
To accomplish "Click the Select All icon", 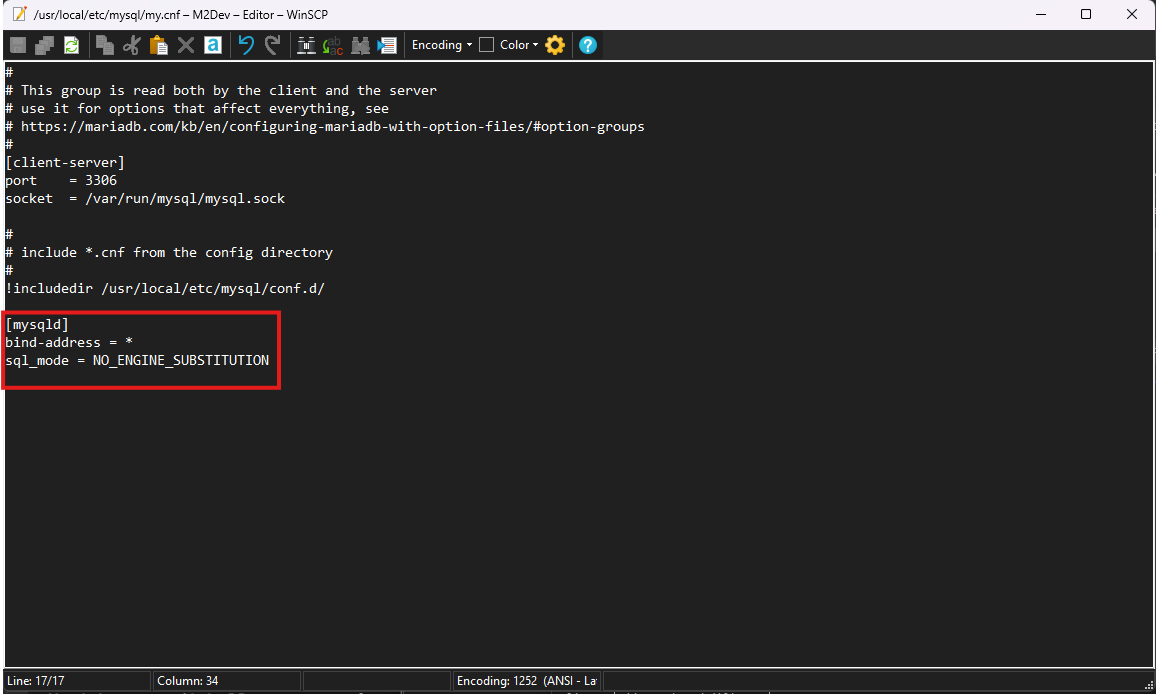I will pos(212,45).
